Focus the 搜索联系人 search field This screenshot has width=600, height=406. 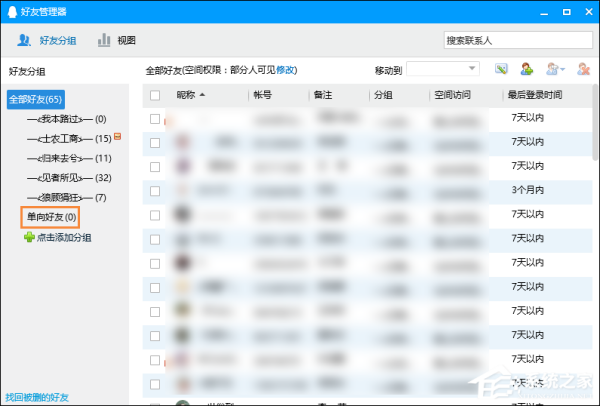pos(518,40)
